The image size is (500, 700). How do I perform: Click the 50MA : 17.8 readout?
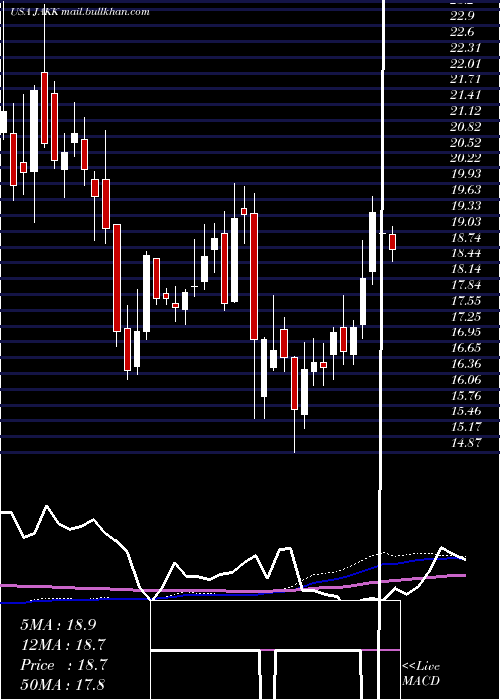63,684
